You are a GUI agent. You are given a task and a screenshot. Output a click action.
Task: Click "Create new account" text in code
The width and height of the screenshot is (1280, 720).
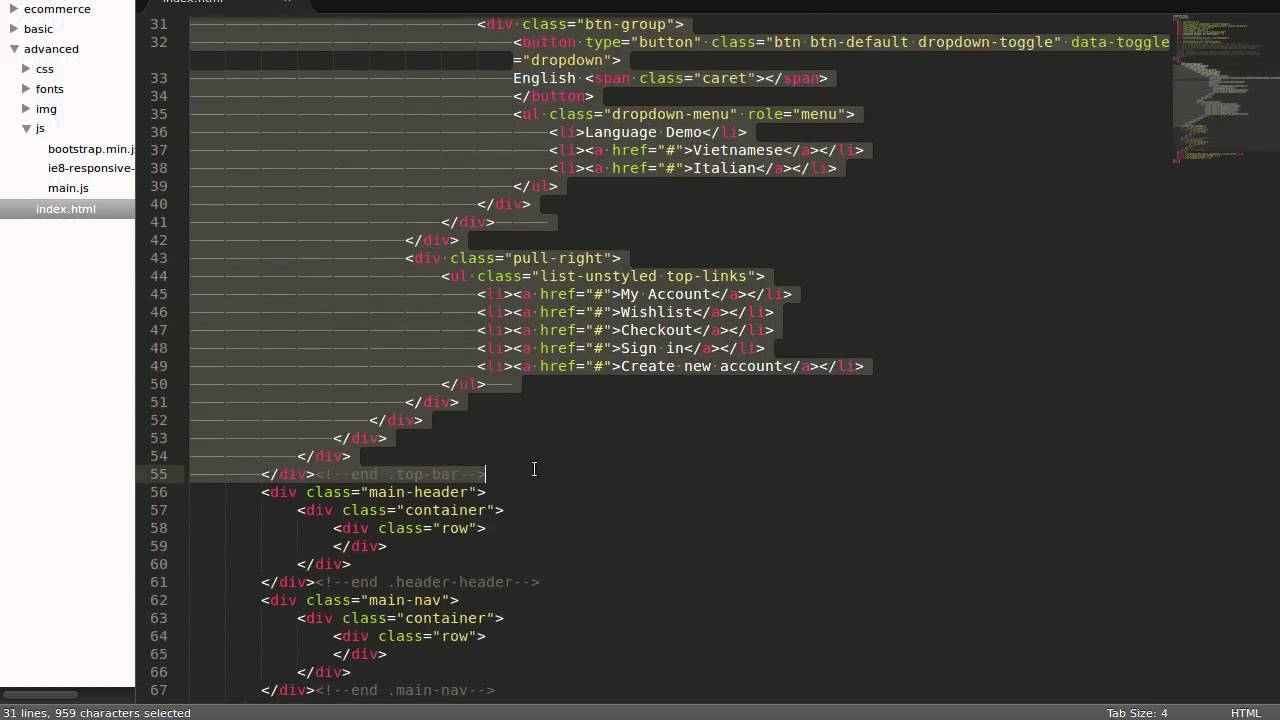point(702,366)
